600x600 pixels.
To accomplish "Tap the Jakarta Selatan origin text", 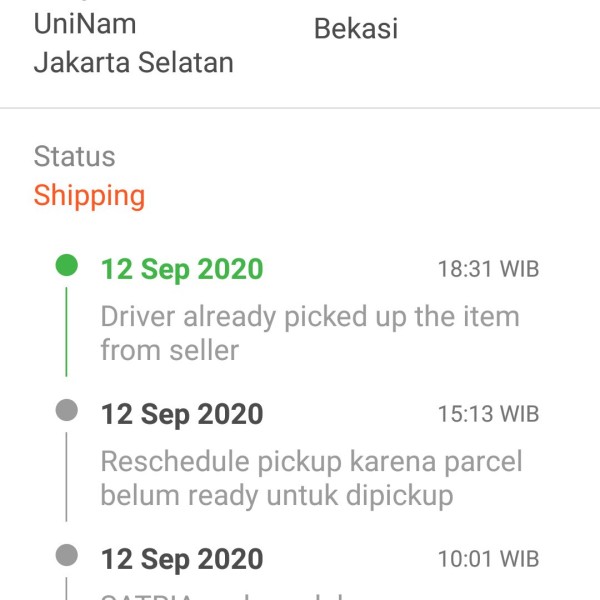I will (x=134, y=62).
